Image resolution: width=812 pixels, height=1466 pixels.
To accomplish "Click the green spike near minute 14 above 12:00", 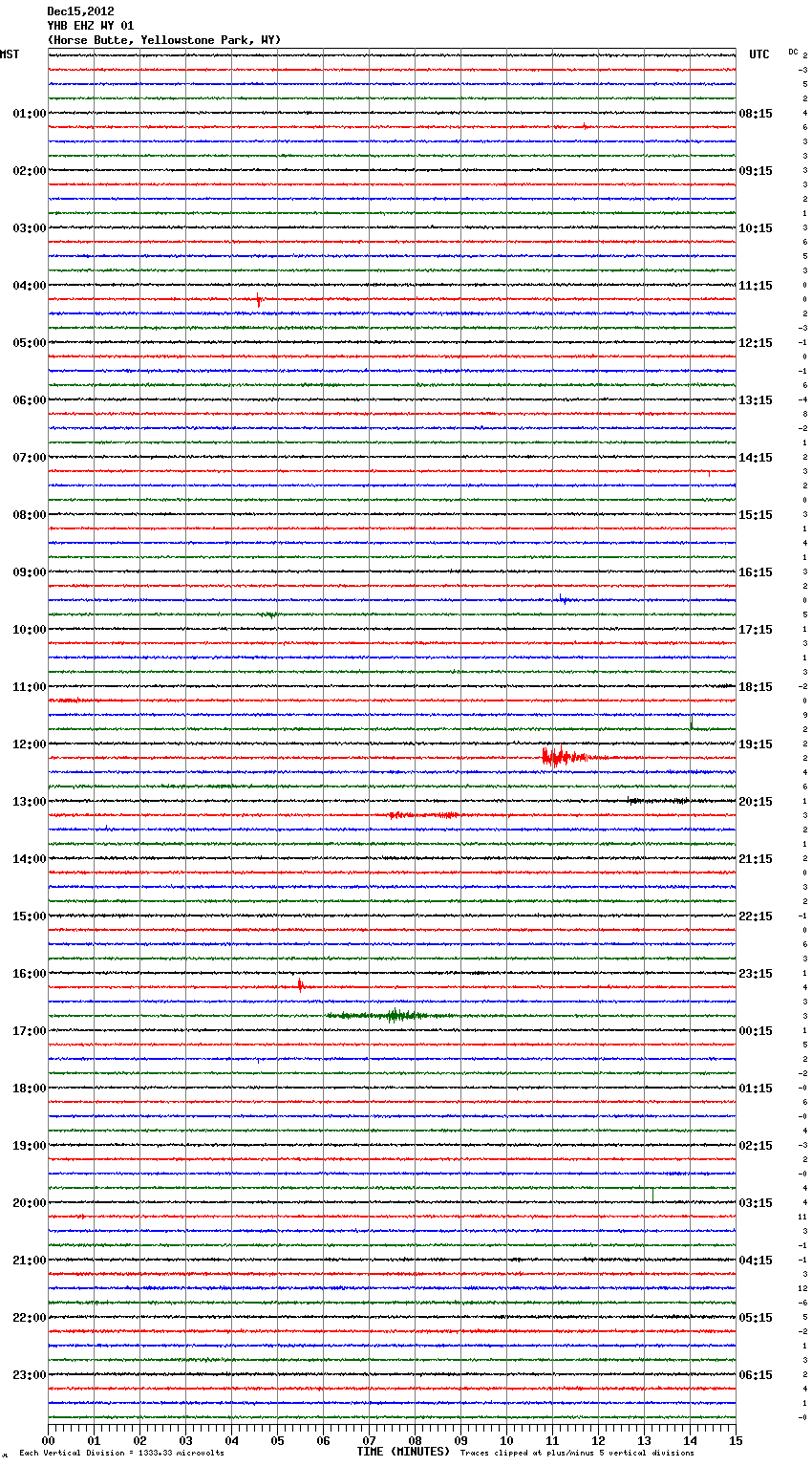I will pyautogui.click(x=692, y=722).
